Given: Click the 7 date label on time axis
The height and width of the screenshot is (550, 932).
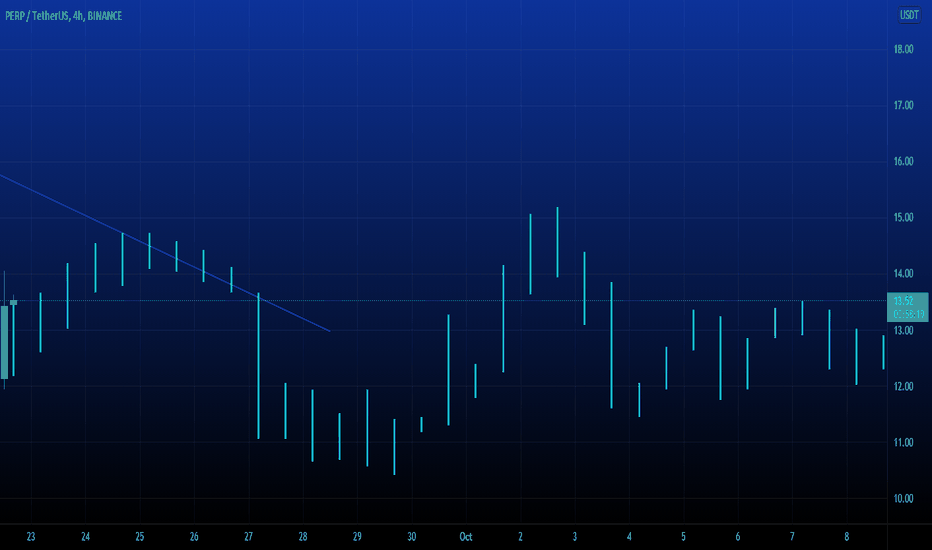Looking at the screenshot, I should (x=792, y=537).
